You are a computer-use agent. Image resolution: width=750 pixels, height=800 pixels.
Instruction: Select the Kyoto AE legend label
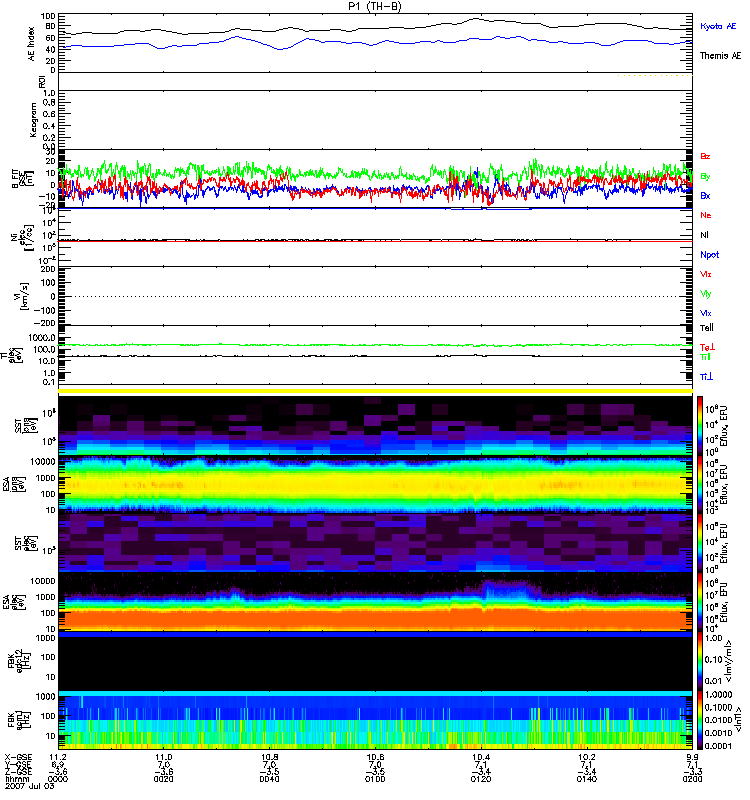tap(718, 26)
